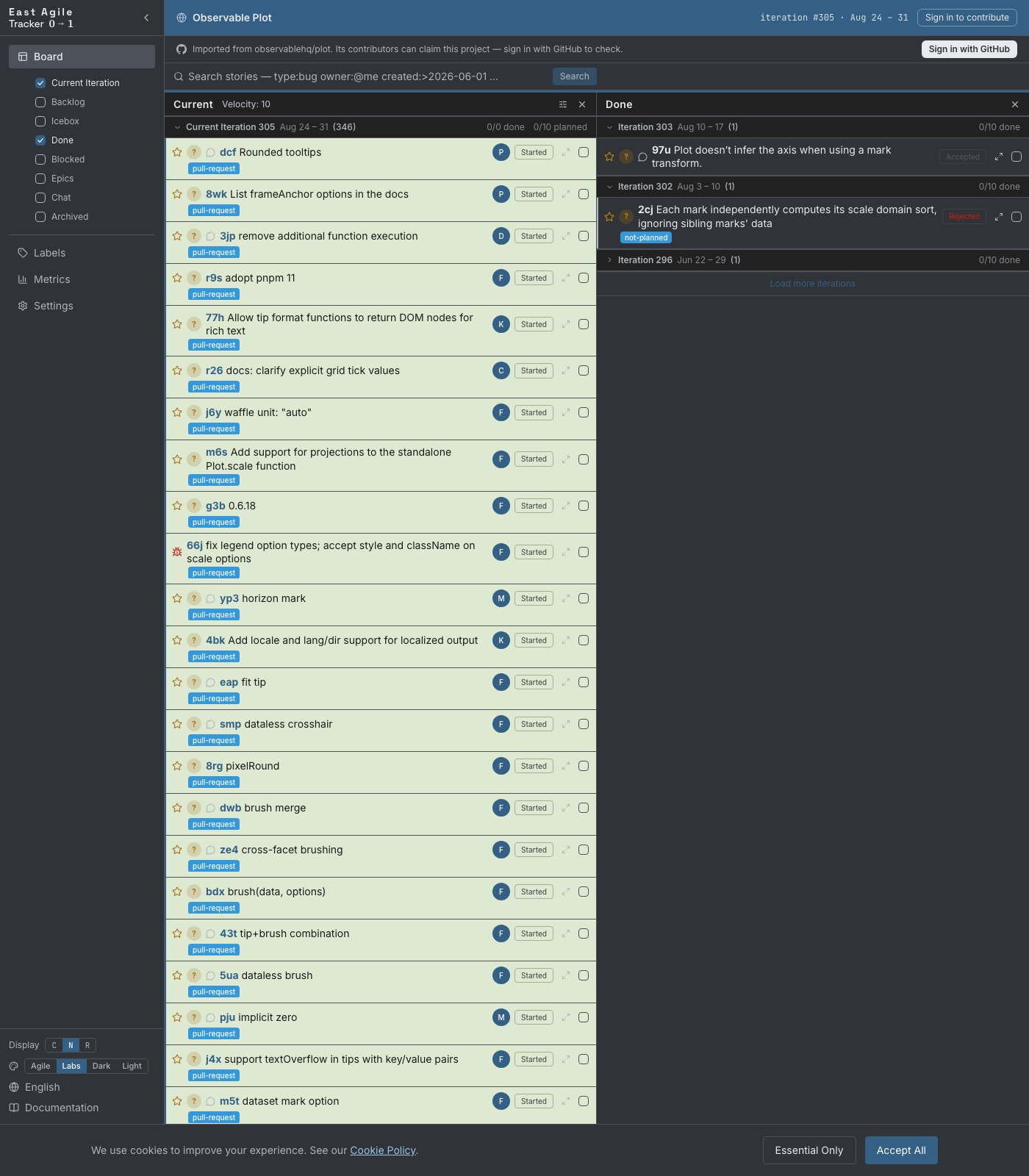The height and width of the screenshot is (1176, 1029).
Task: Collapse Iteration 302 in Done
Action: pyautogui.click(x=609, y=187)
